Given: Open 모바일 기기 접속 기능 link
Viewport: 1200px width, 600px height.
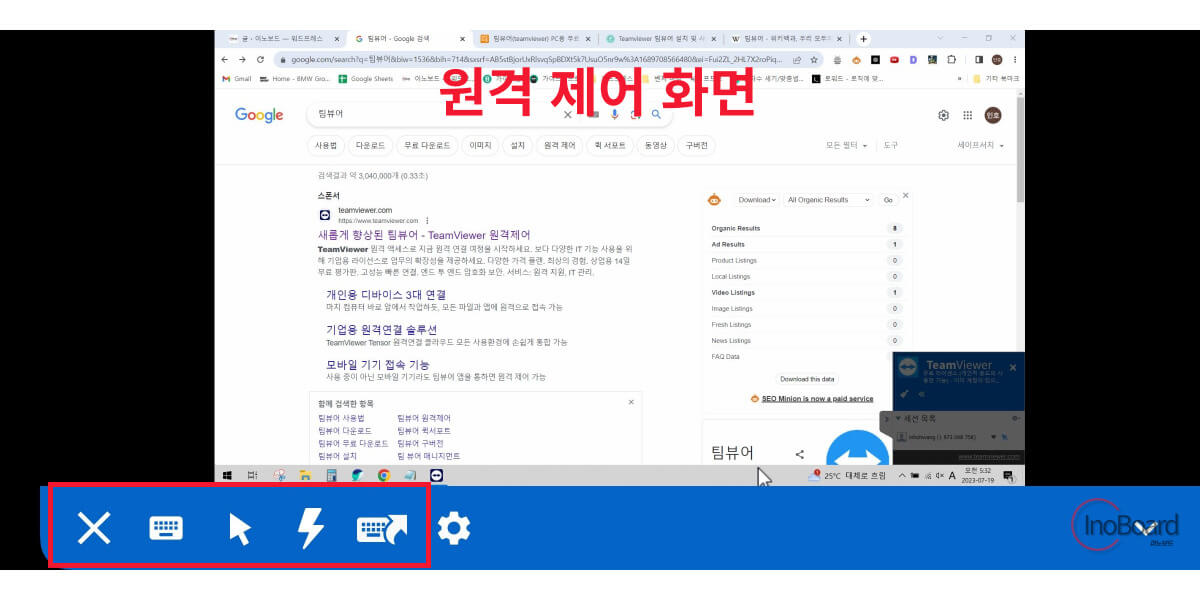Looking at the screenshot, I should click(378, 365).
